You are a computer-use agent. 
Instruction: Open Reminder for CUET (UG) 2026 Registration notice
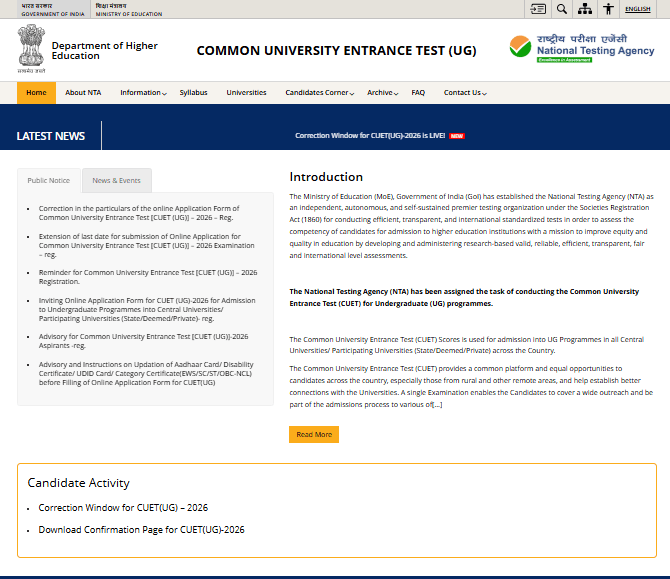pyautogui.click(x=148, y=277)
